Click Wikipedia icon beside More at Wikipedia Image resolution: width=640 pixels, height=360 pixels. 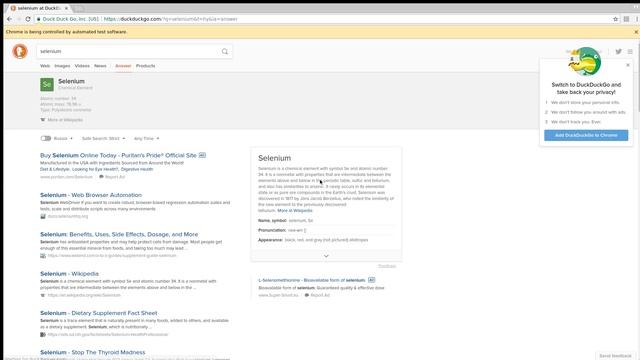(x=43, y=120)
